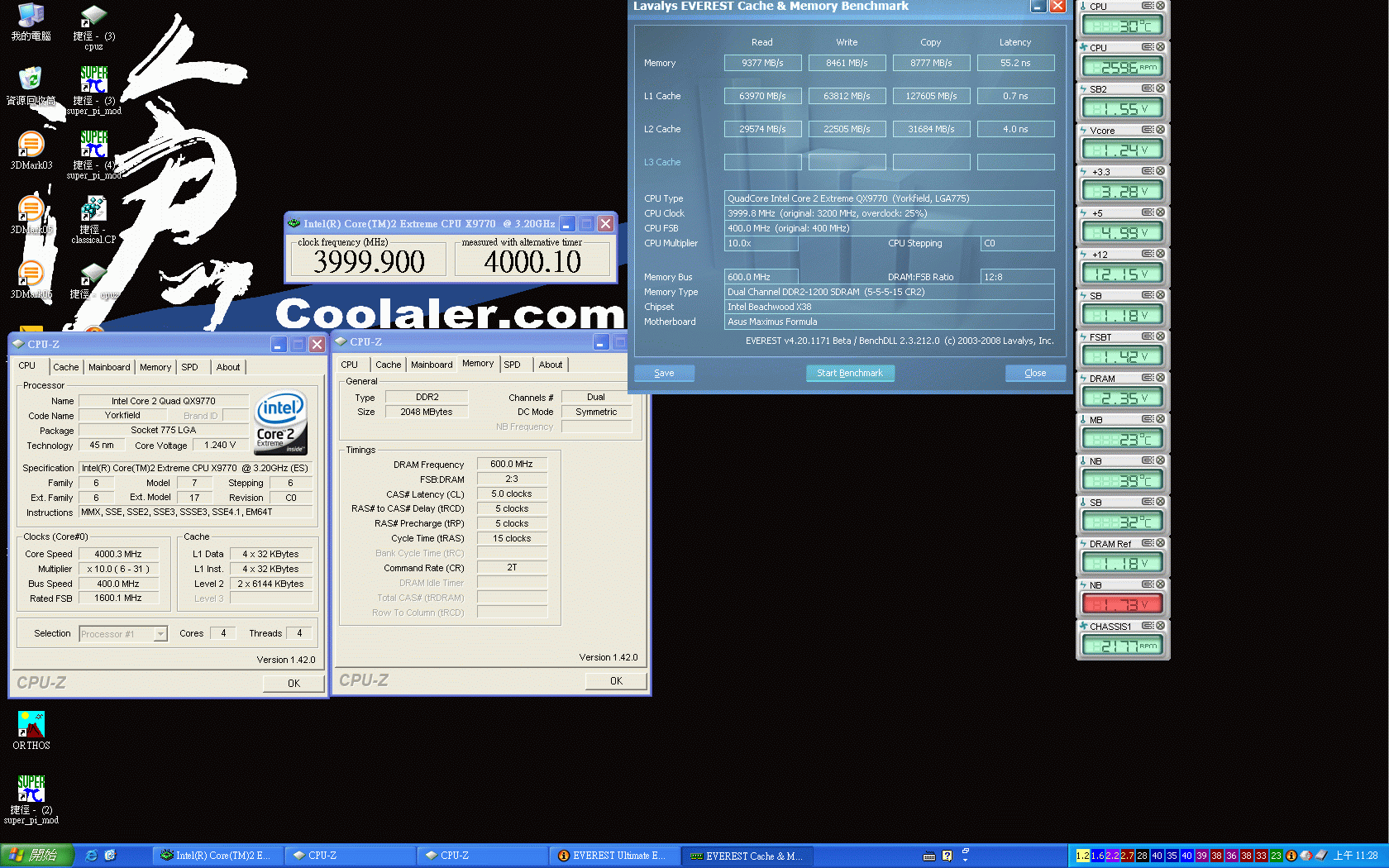Select the classical CP shortcut icon
1389x868 pixels.
93,220
